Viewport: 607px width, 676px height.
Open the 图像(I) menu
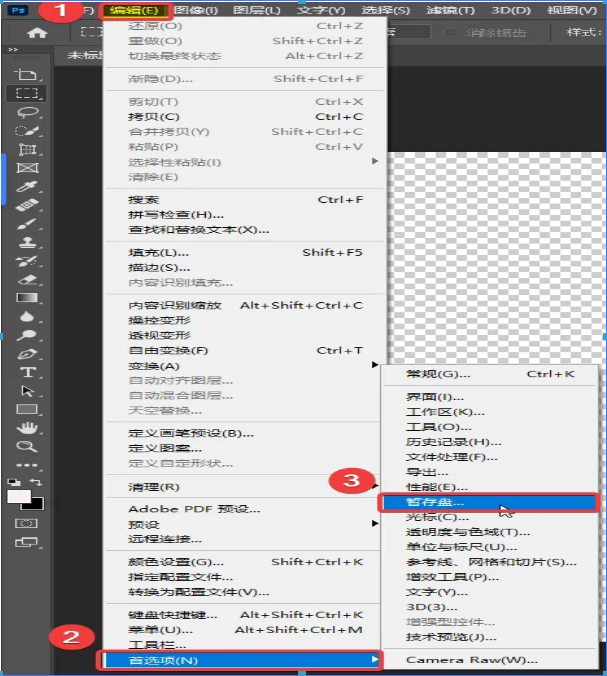click(x=196, y=10)
